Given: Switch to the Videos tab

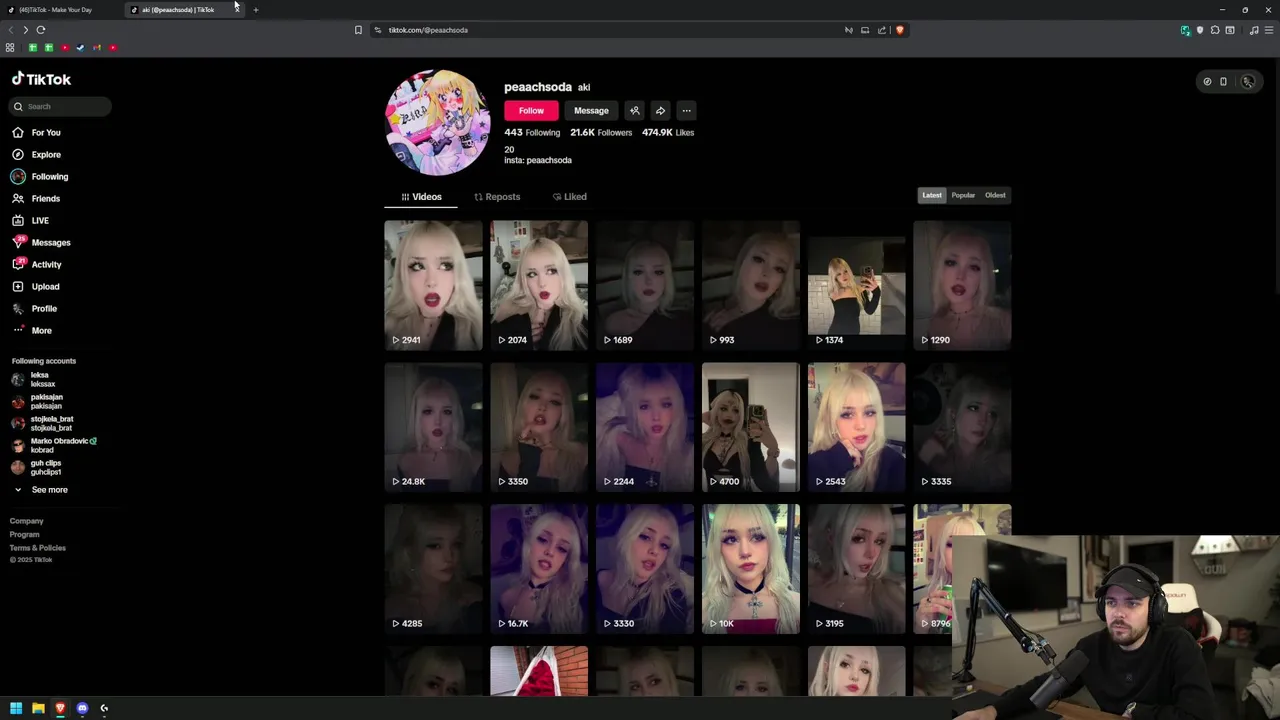Looking at the screenshot, I should coord(421,197).
